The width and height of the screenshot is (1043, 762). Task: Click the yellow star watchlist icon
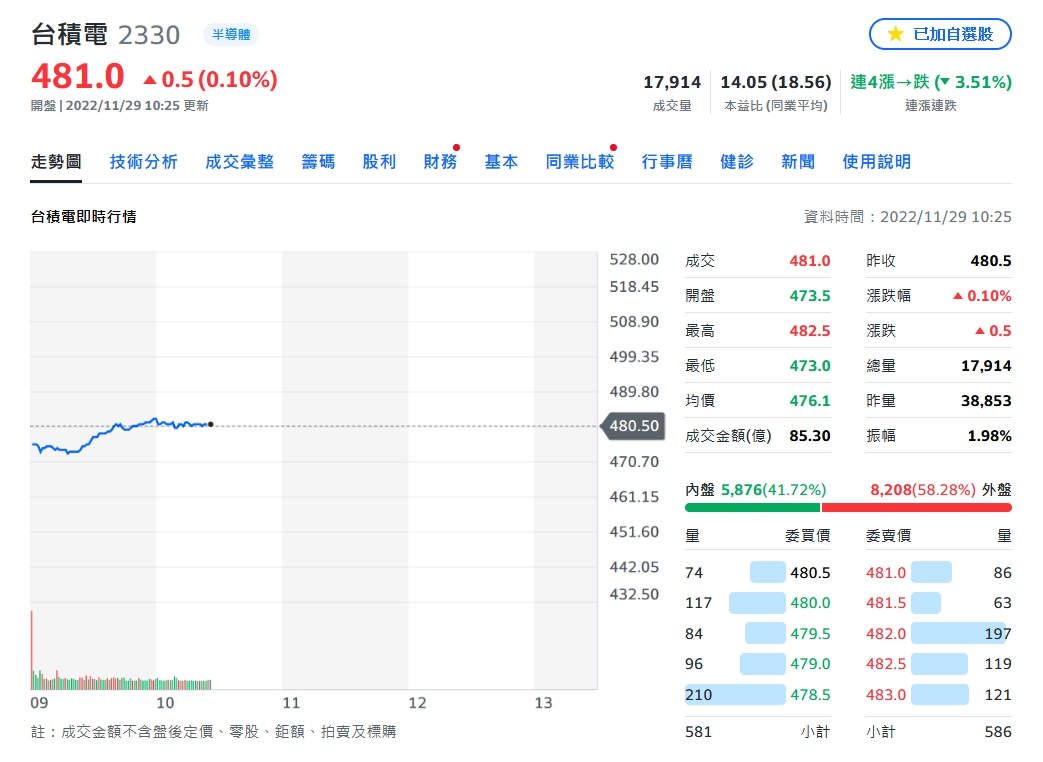895,34
